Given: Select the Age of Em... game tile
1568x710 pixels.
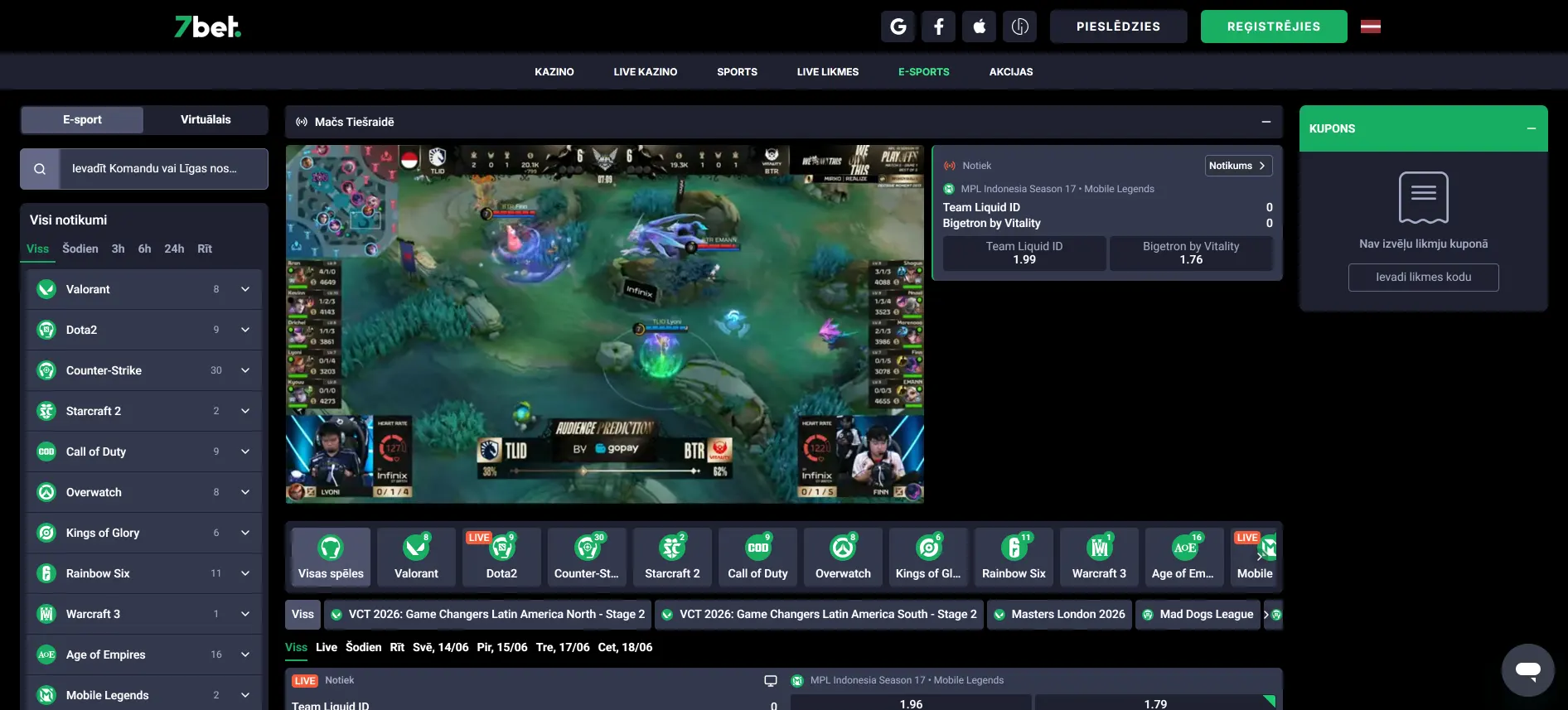Looking at the screenshot, I should tap(1184, 557).
